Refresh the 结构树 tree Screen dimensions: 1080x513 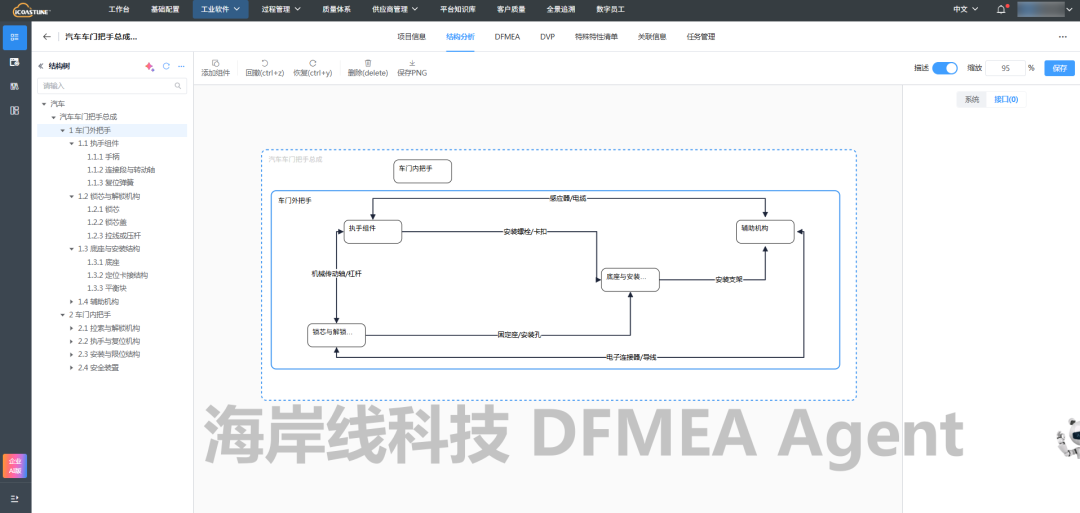[x=166, y=66]
